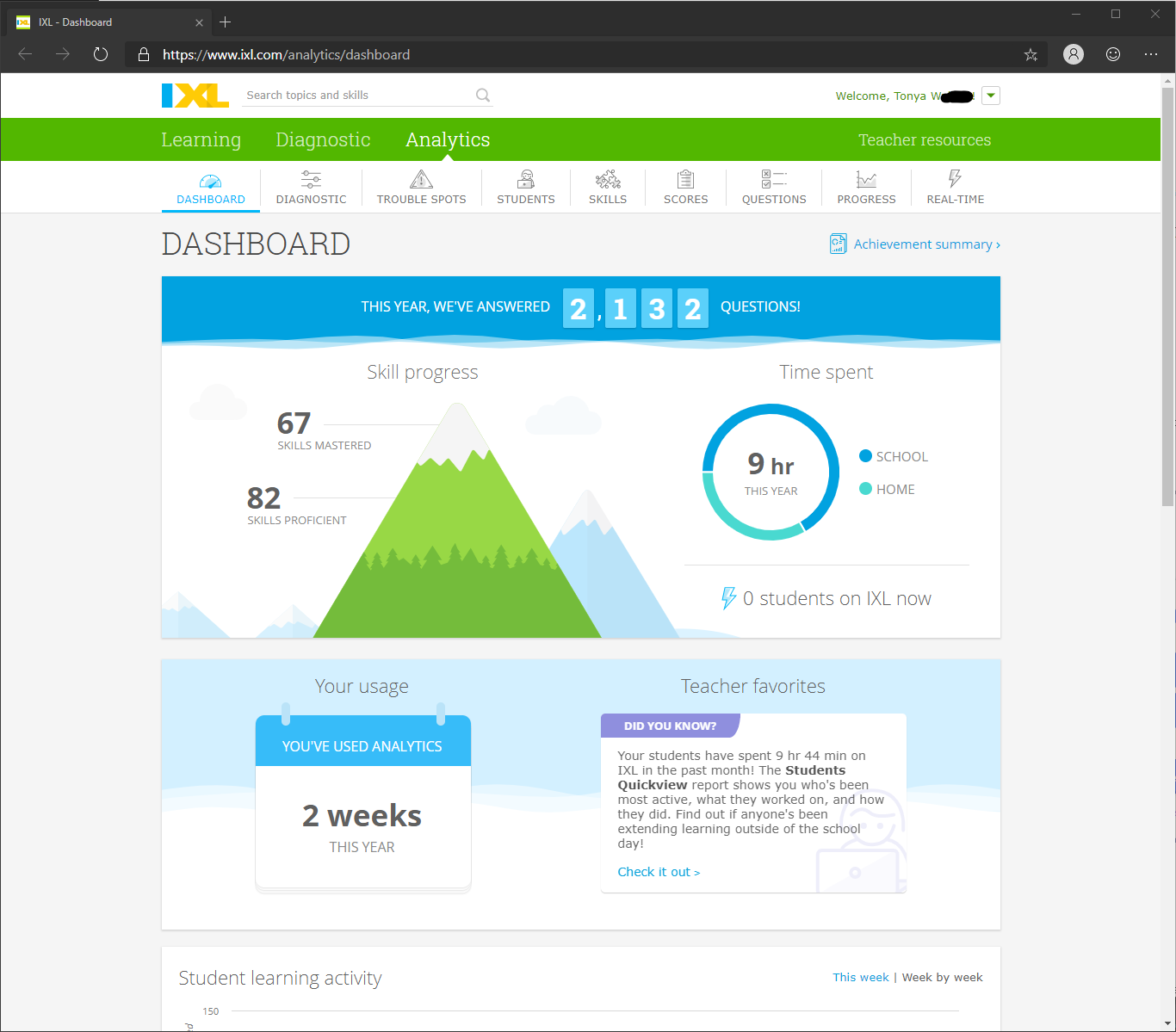Click the time spent donut chart

(771, 473)
